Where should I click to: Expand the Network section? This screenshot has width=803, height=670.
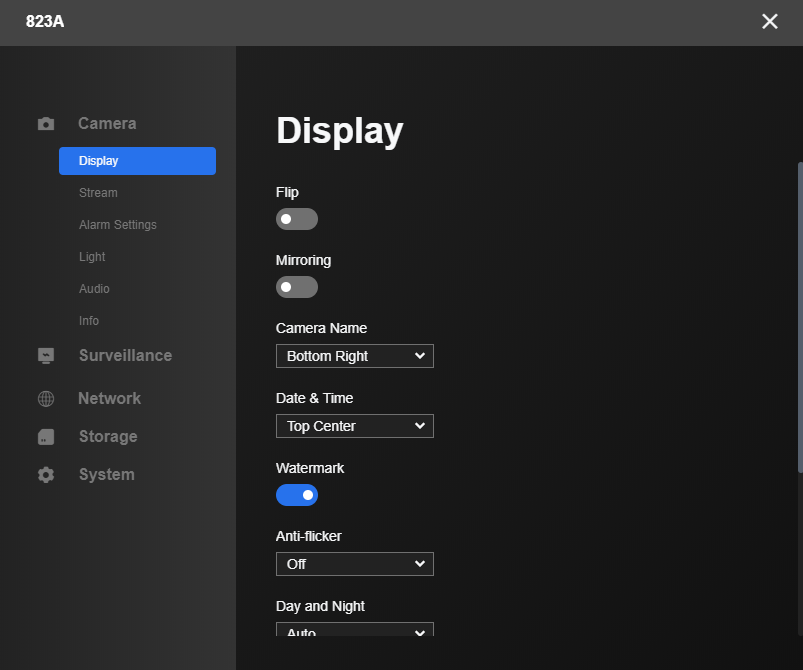coord(110,399)
